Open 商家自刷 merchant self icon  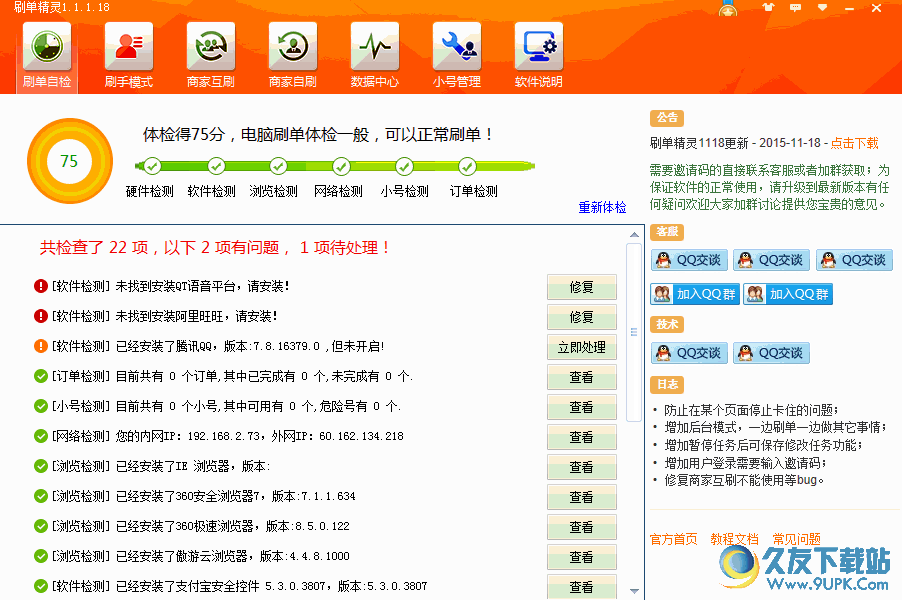293,47
